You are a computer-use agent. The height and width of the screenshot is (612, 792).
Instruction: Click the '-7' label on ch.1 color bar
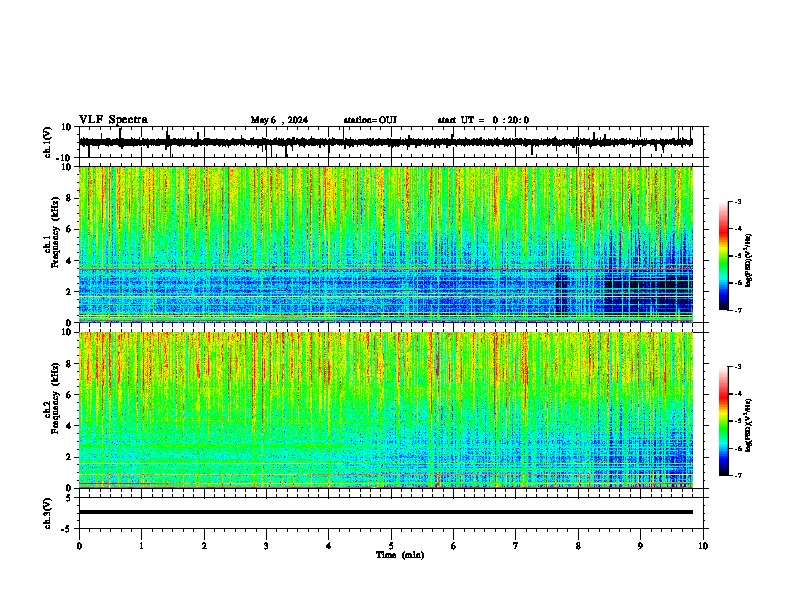pos(737,310)
